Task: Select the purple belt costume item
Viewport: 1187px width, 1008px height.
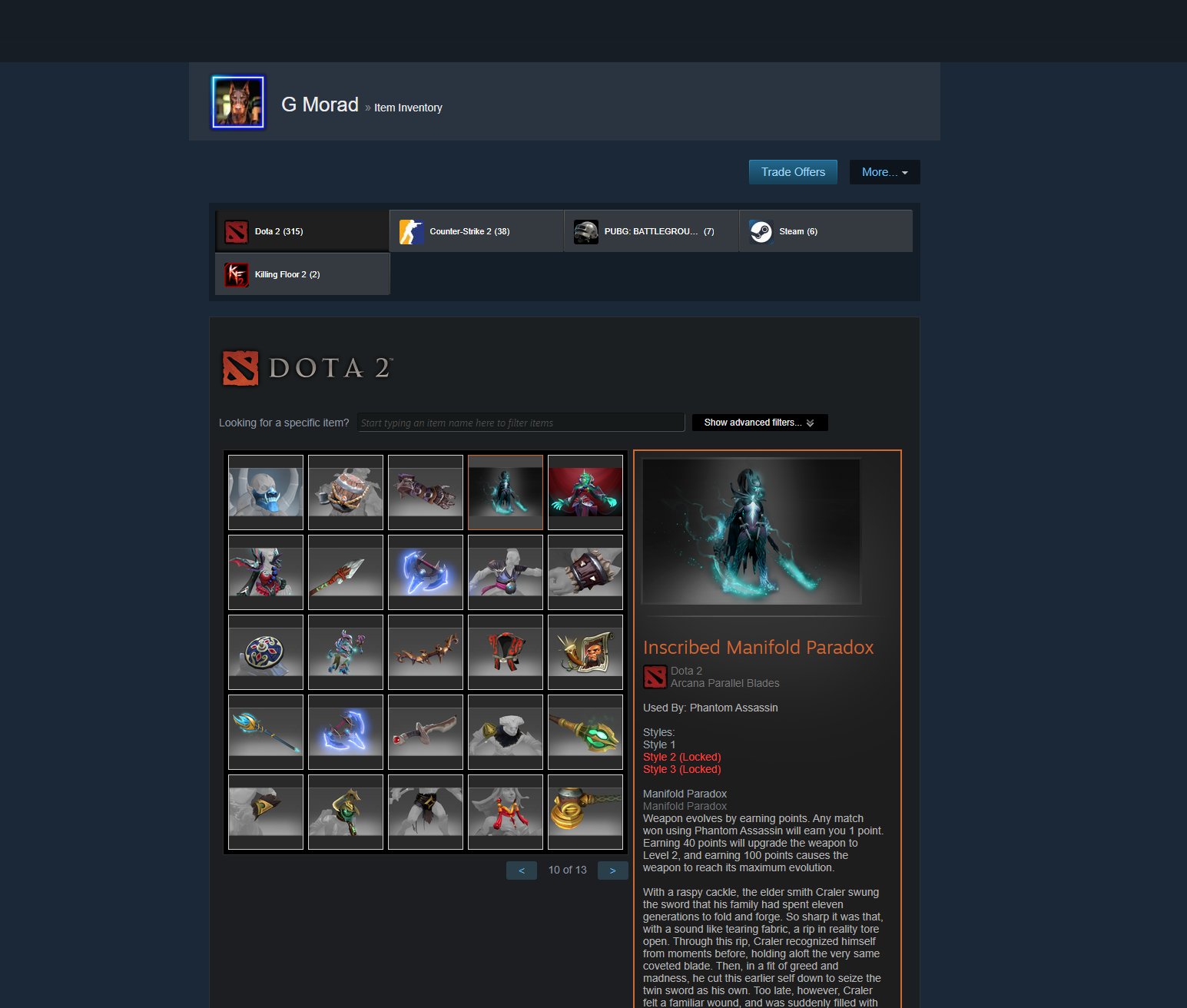Action: (x=506, y=572)
